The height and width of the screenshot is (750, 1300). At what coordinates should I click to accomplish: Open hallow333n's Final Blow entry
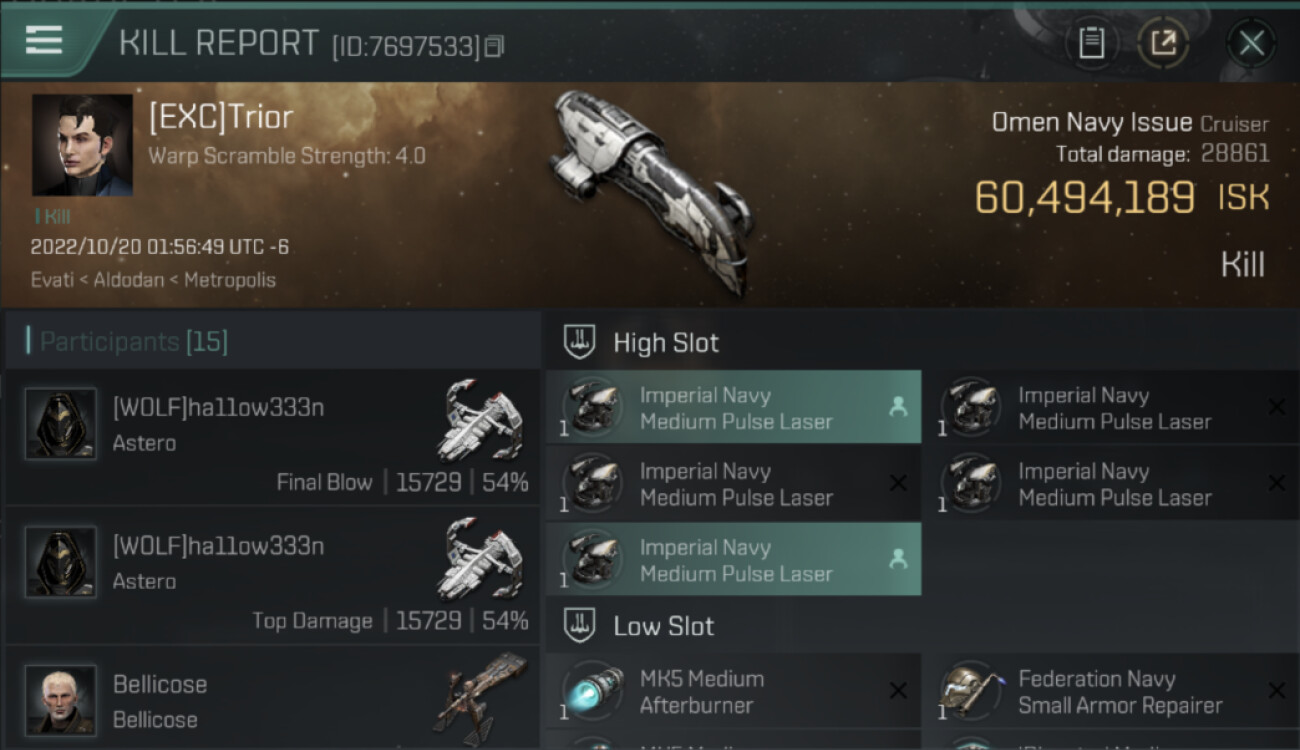pos(272,442)
